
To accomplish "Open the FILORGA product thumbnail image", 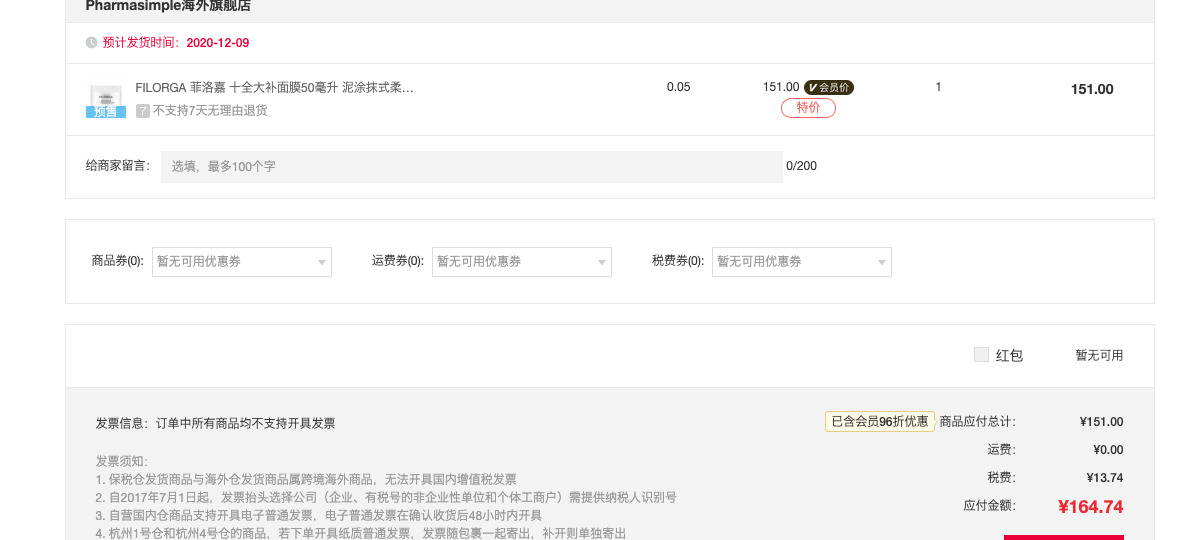I will (x=106, y=100).
